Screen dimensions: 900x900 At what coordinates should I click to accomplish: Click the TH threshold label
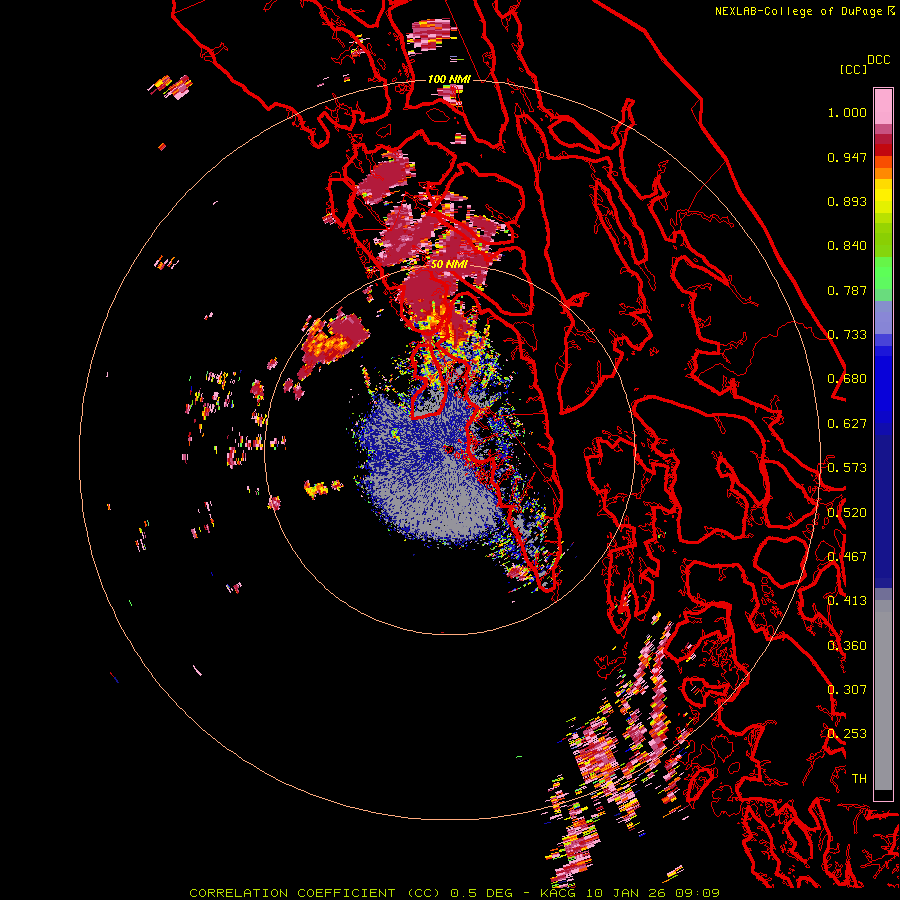click(x=859, y=779)
